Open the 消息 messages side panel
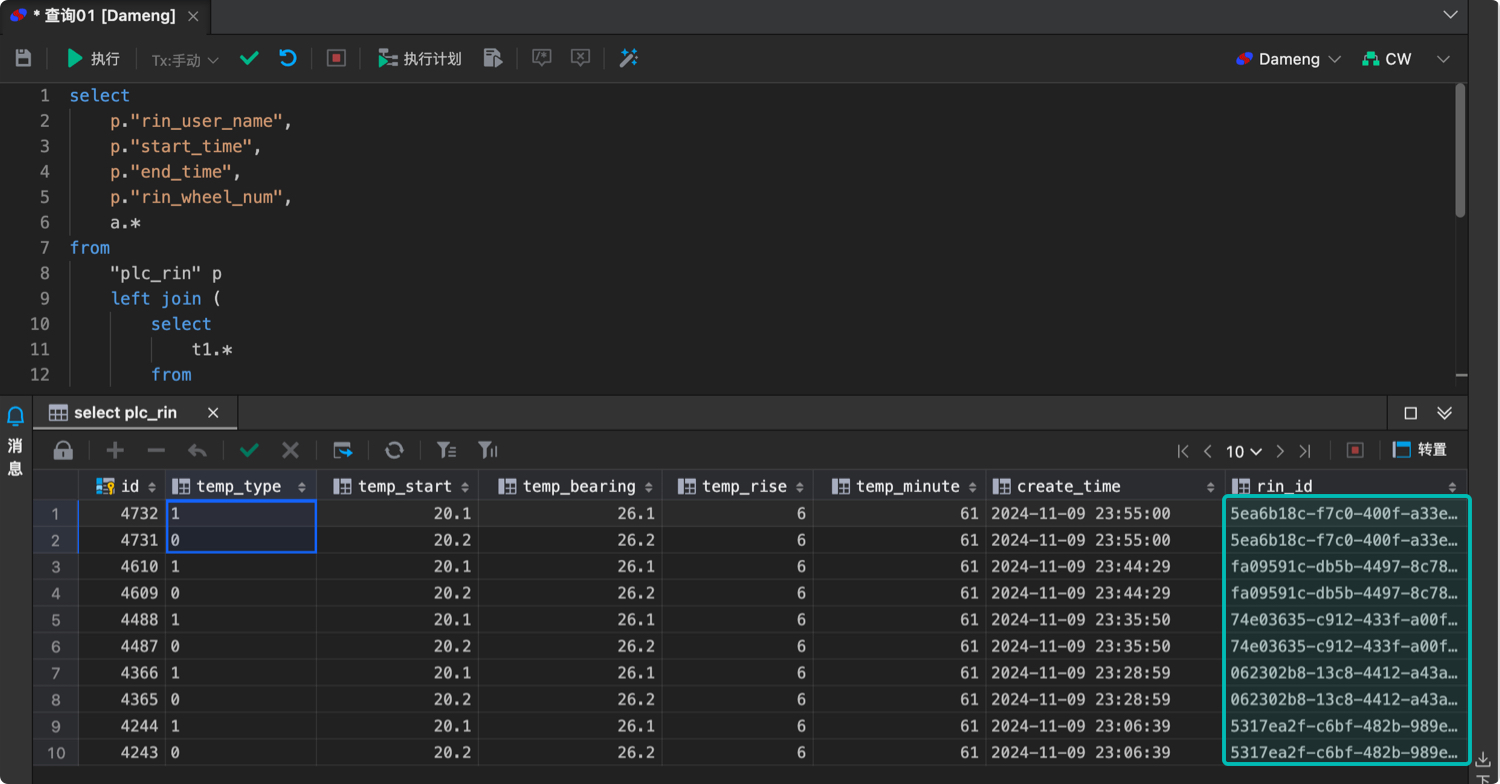 point(15,440)
